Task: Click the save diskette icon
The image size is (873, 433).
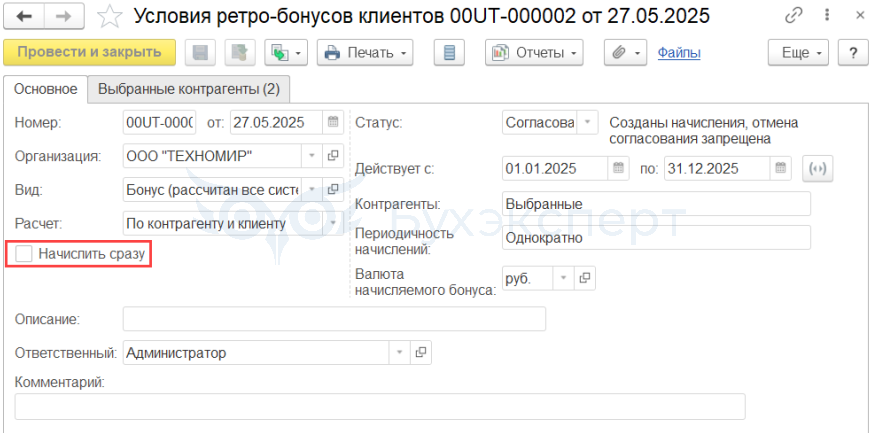Action: point(199,53)
